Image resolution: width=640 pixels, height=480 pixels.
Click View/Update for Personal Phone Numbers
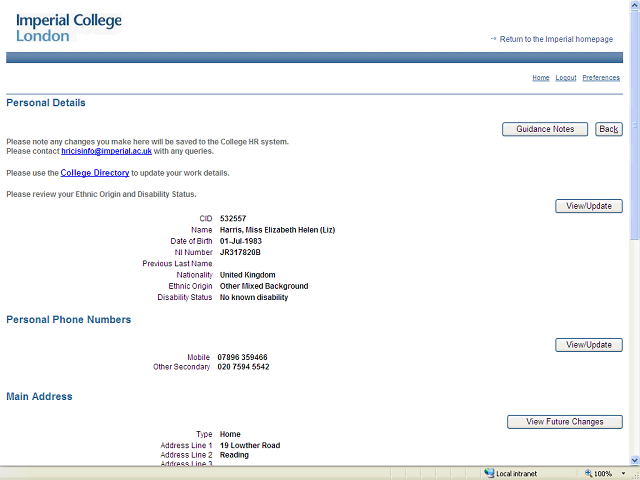tap(589, 345)
